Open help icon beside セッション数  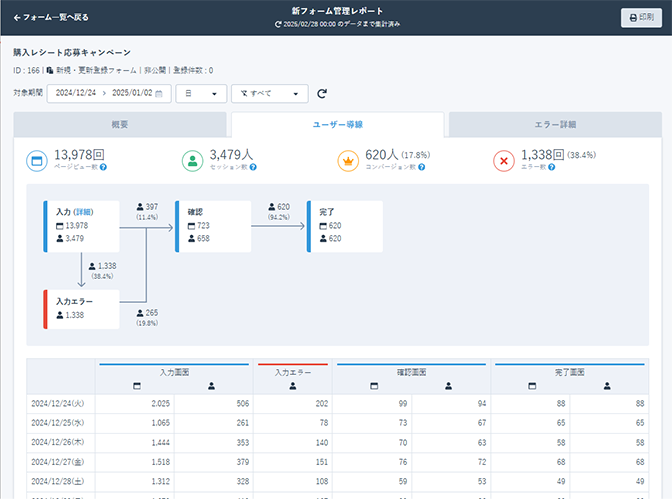pos(253,167)
